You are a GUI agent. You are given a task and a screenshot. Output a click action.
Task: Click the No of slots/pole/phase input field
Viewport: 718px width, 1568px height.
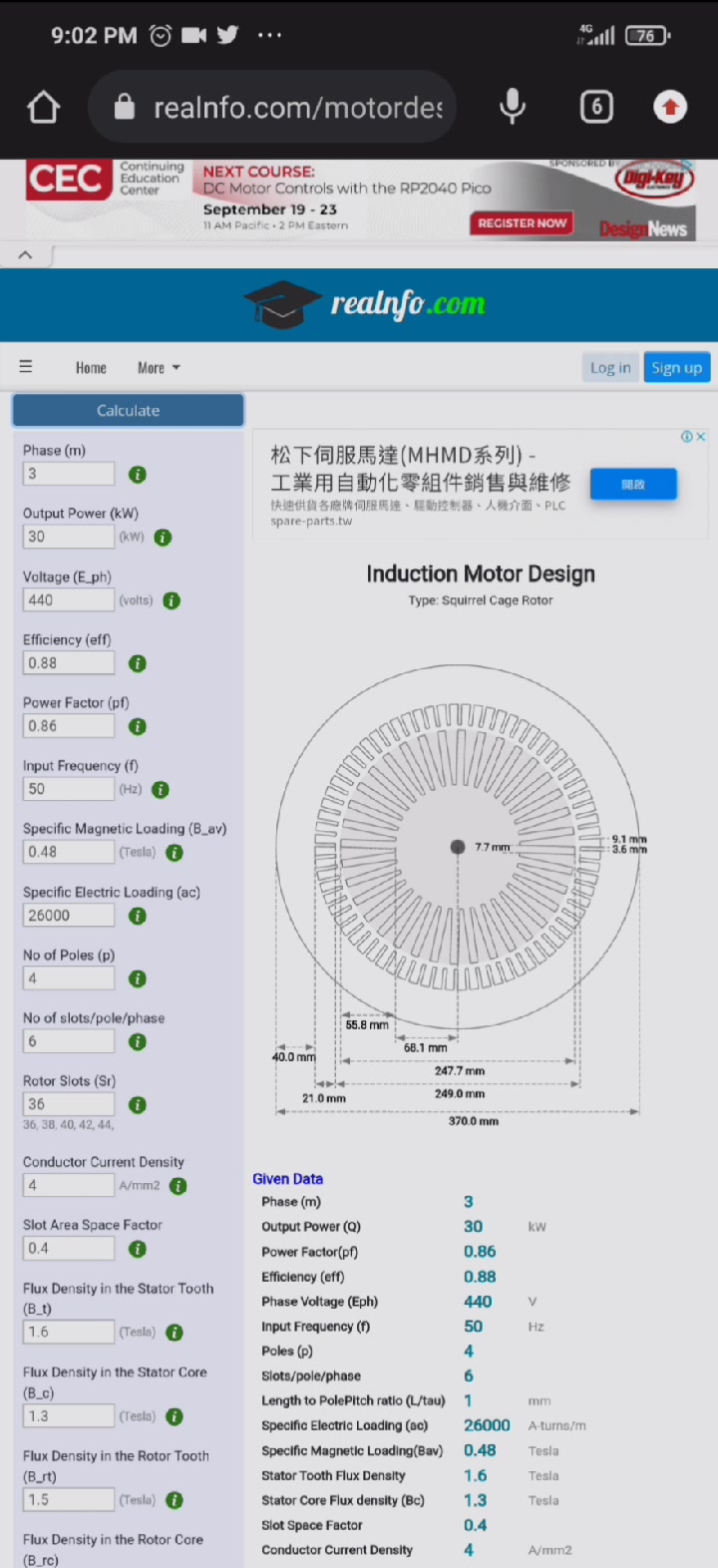pyautogui.click(x=69, y=1041)
